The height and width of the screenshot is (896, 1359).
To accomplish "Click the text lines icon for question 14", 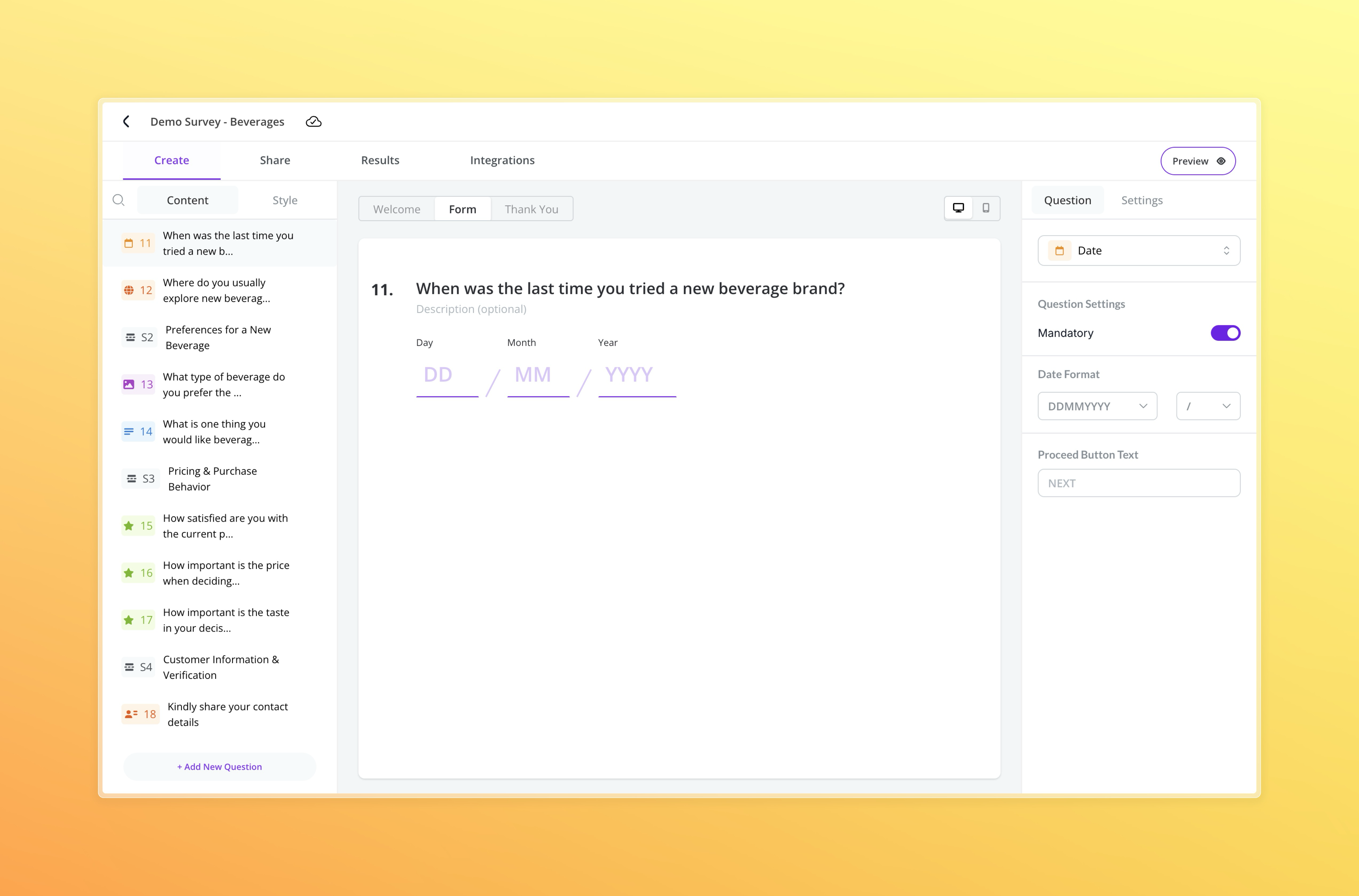I will [129, 431].
